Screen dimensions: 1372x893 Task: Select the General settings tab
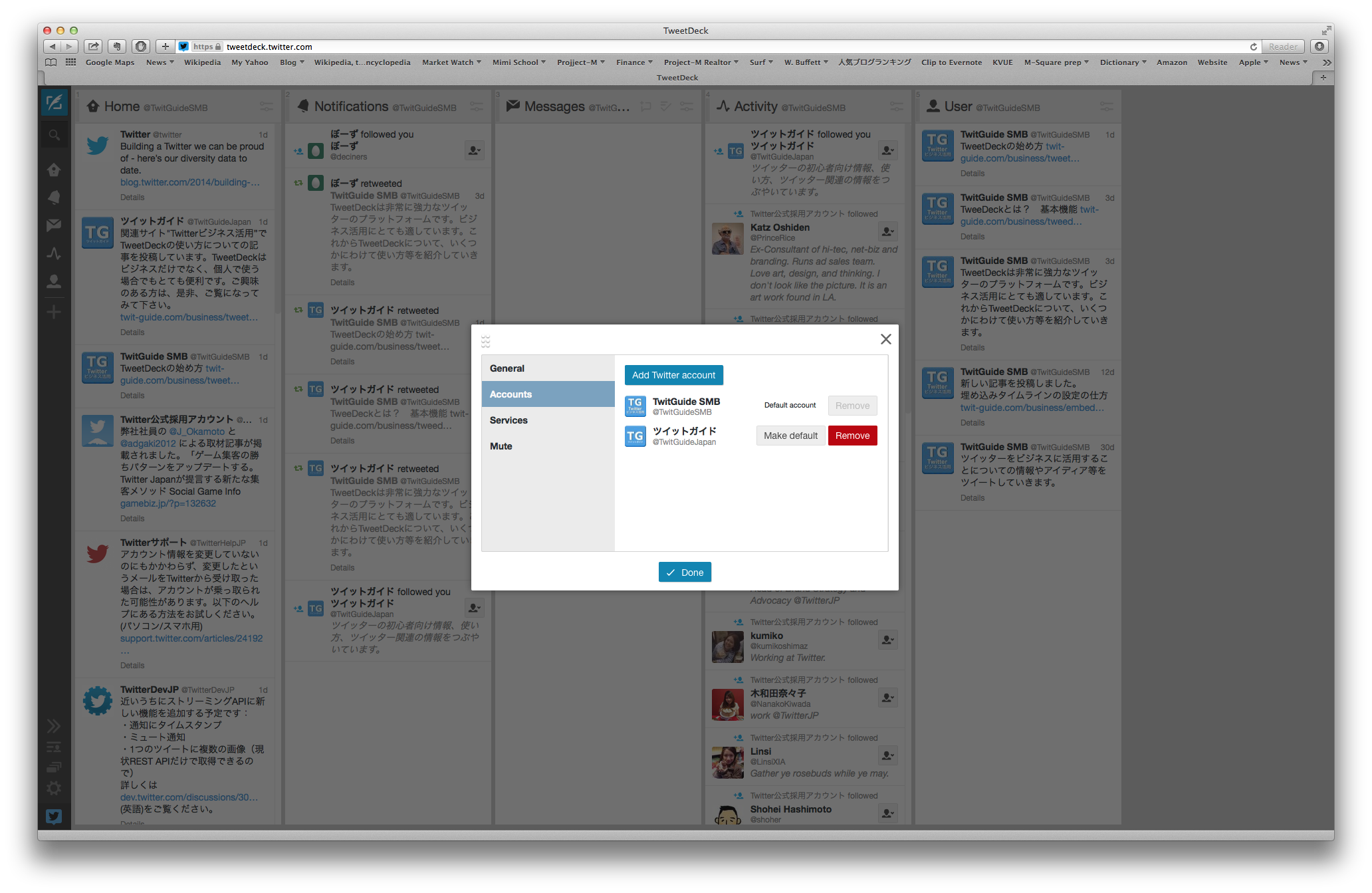pos(548,368)
